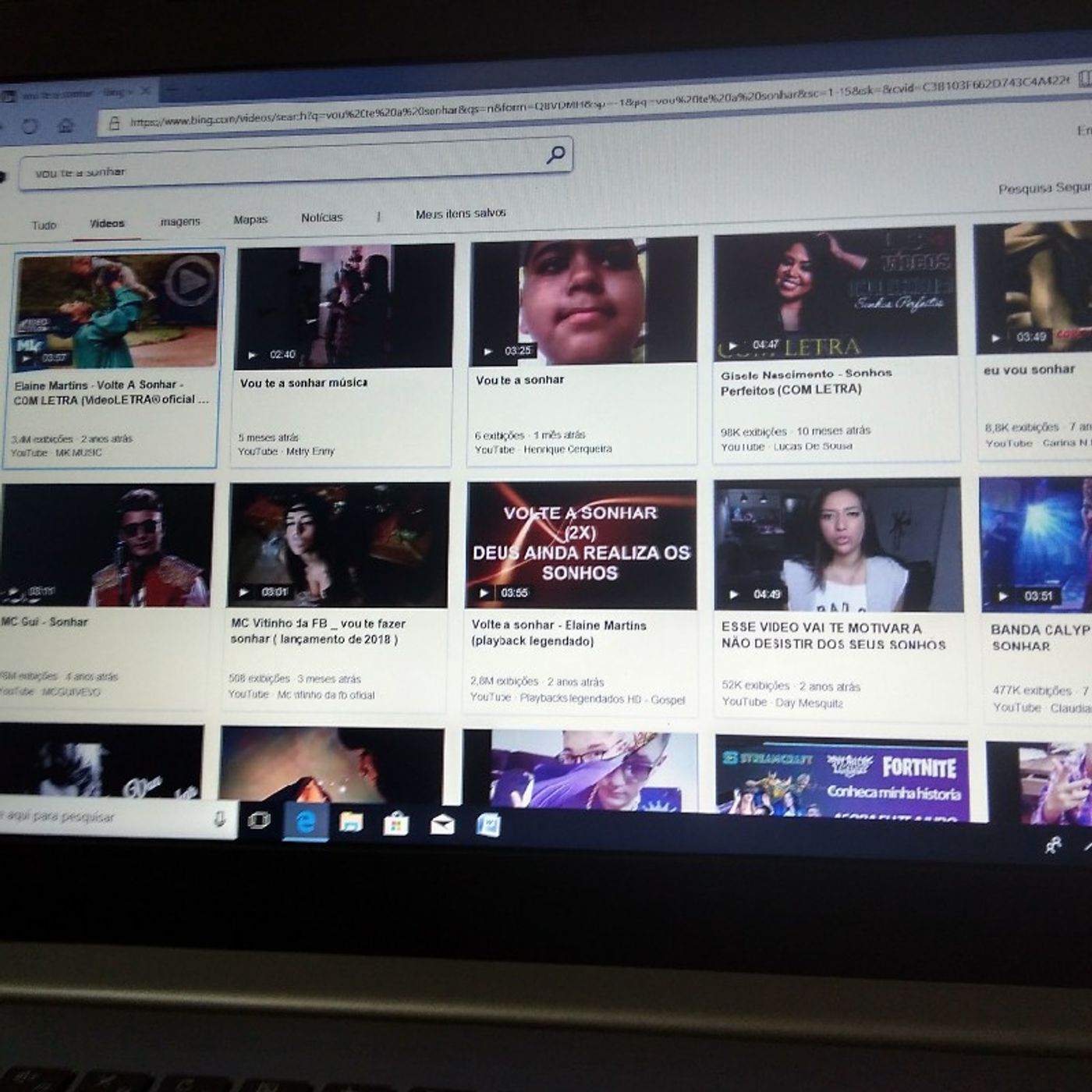Play the 02:40 Vou te a sonhar música video
This screenshot has width=1092, height=1092.
click(x=344, y=306)
